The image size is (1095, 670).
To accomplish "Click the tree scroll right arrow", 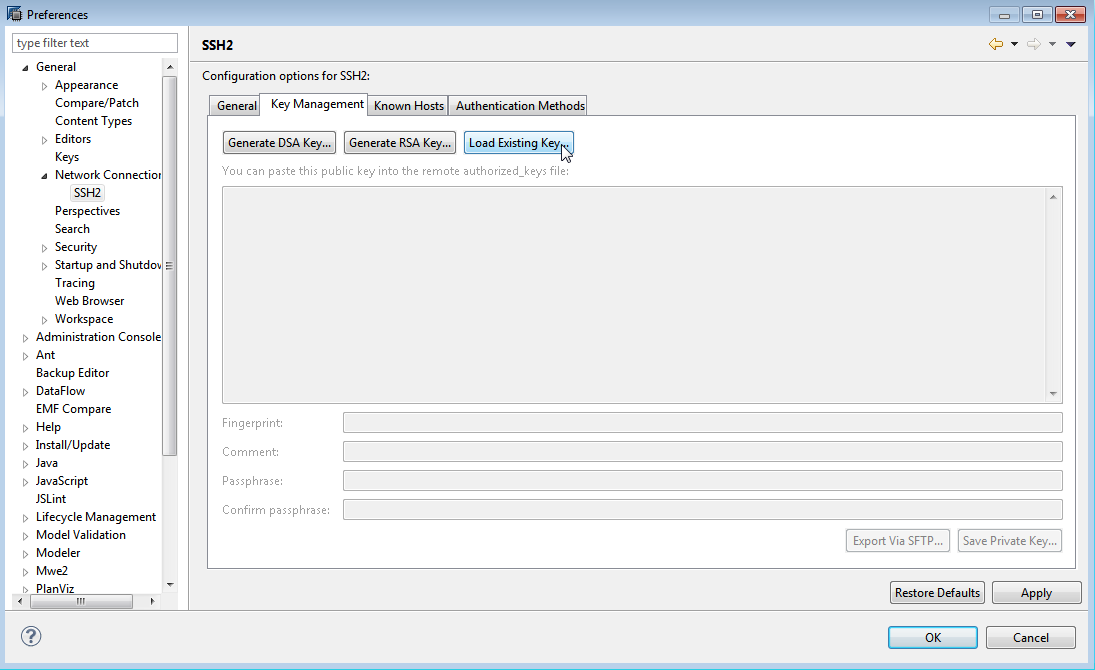I will (x=152, y=601).
